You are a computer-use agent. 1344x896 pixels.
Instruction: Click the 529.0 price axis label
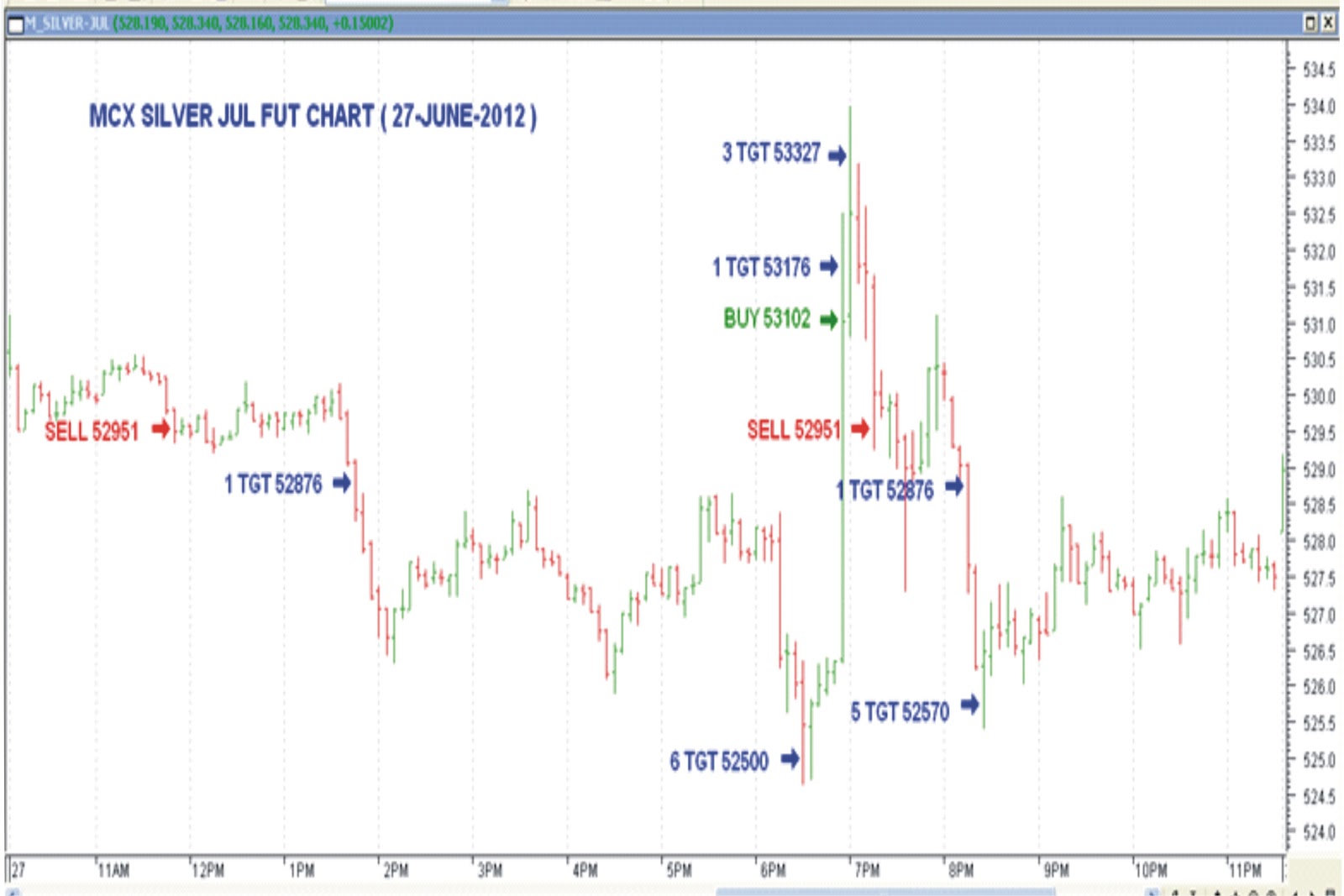1319,469
